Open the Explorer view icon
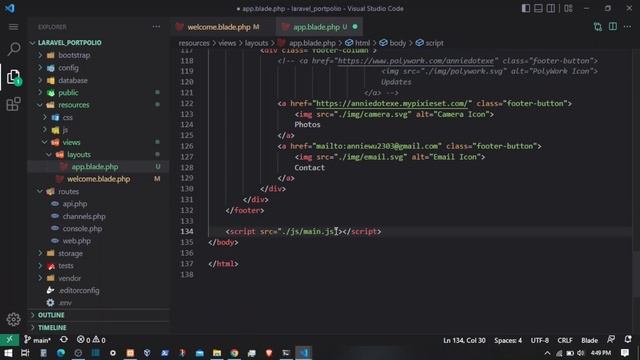The width and height of the screenshot is (640, 360). 13,77
